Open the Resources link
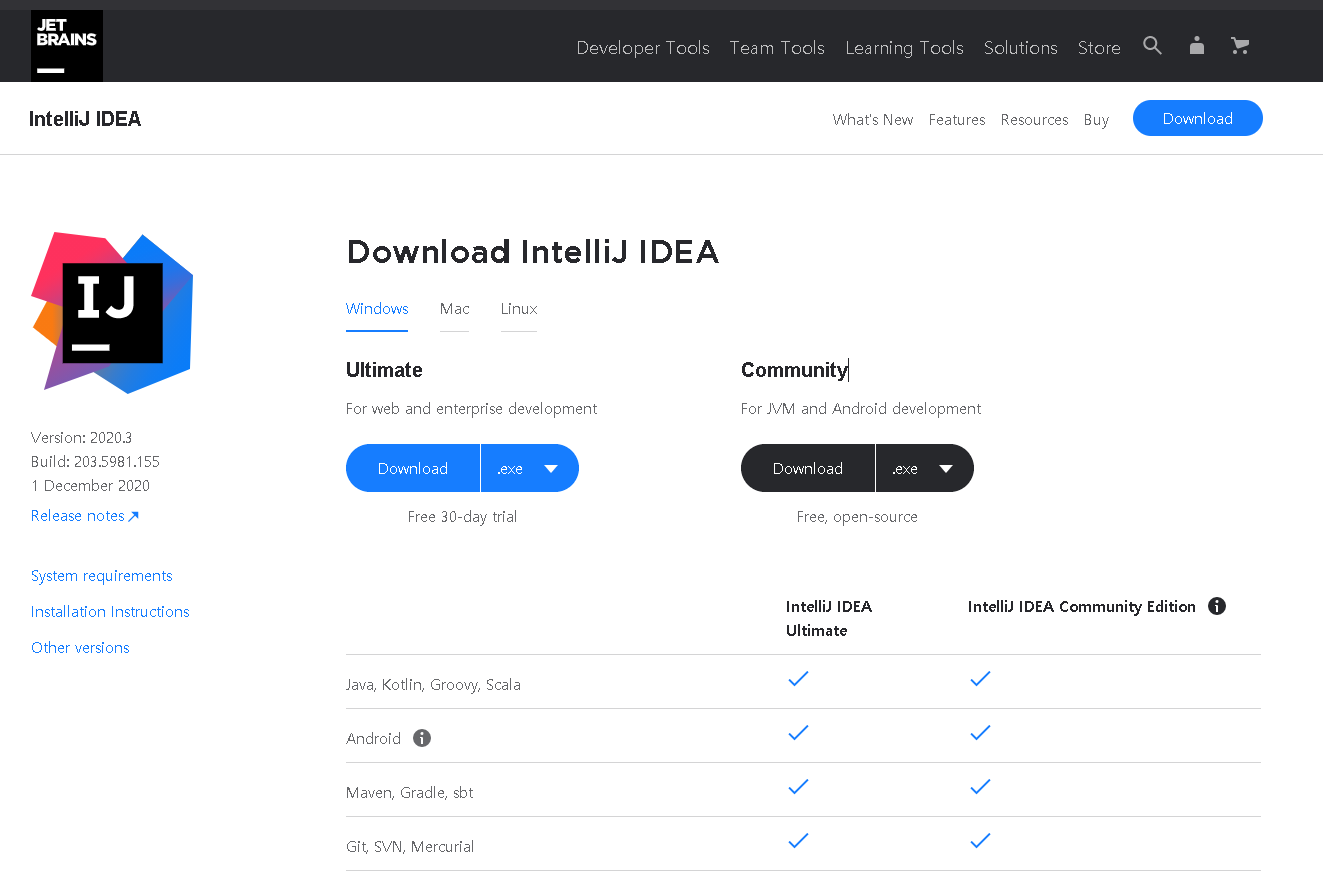The width and height of the screenshot is (1323, 872). click(1034, 119)
